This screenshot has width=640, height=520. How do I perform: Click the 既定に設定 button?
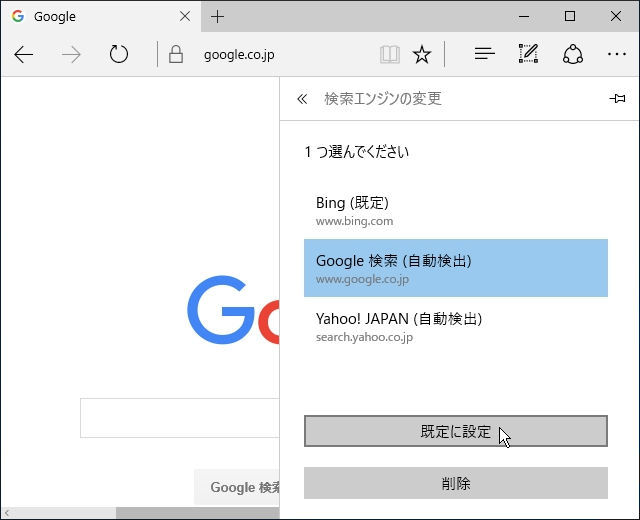point(456,431)
